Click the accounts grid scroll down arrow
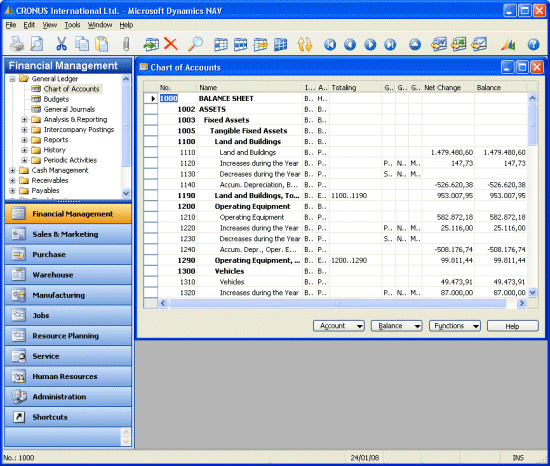Viewport: 550px width, 466px height. (532, 292)
